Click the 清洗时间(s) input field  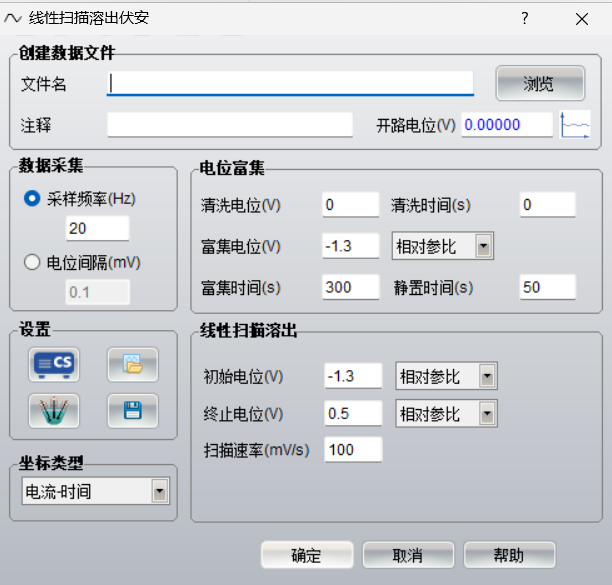[547, 204]
